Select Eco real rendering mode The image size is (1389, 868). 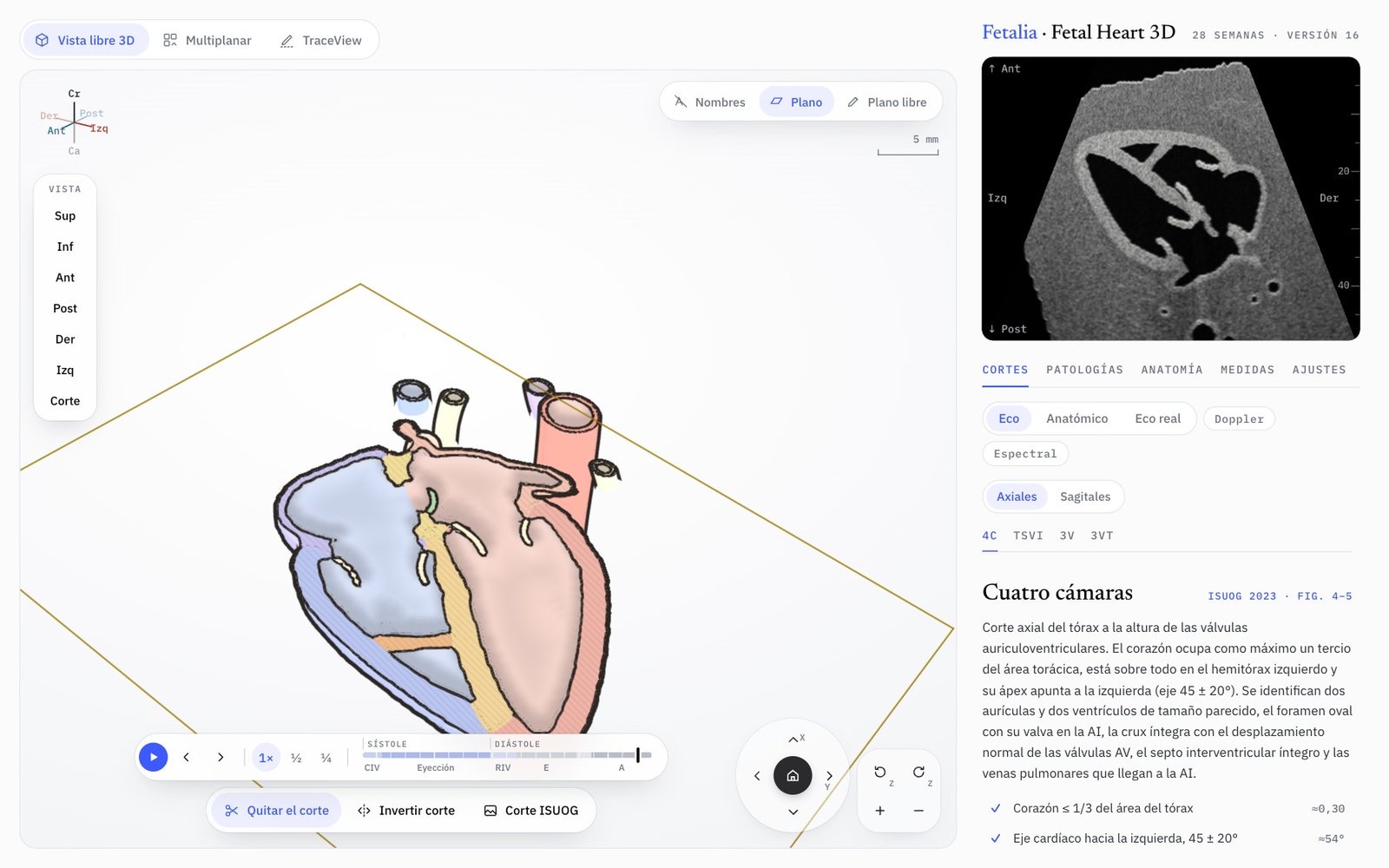[1157, 418]
